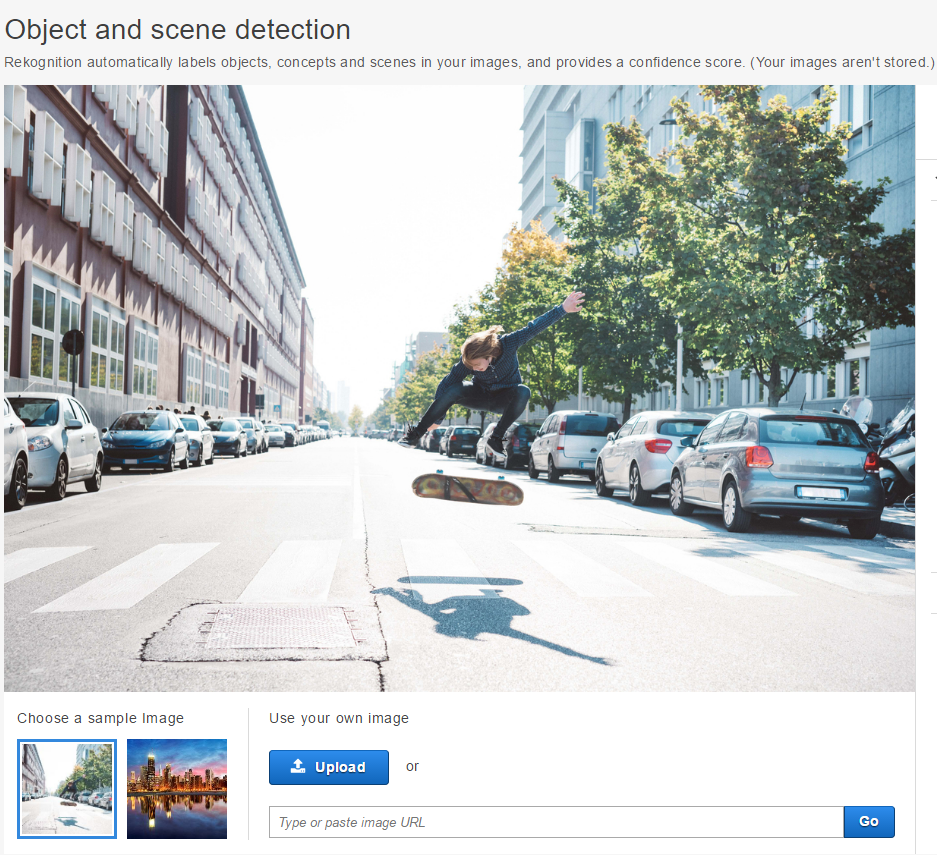Click the 'Use your own image' label
The image size is (937, 855).
pos(339,718)
